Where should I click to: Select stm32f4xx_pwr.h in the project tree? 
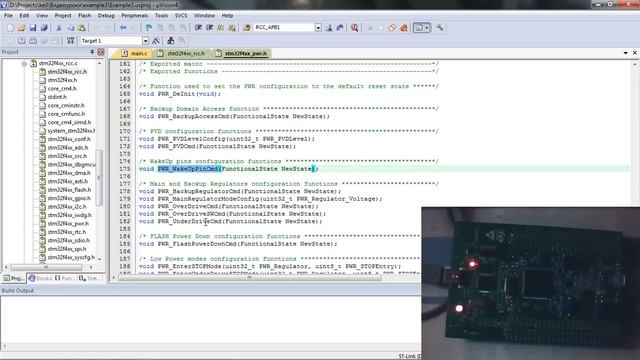coord(68,224)
